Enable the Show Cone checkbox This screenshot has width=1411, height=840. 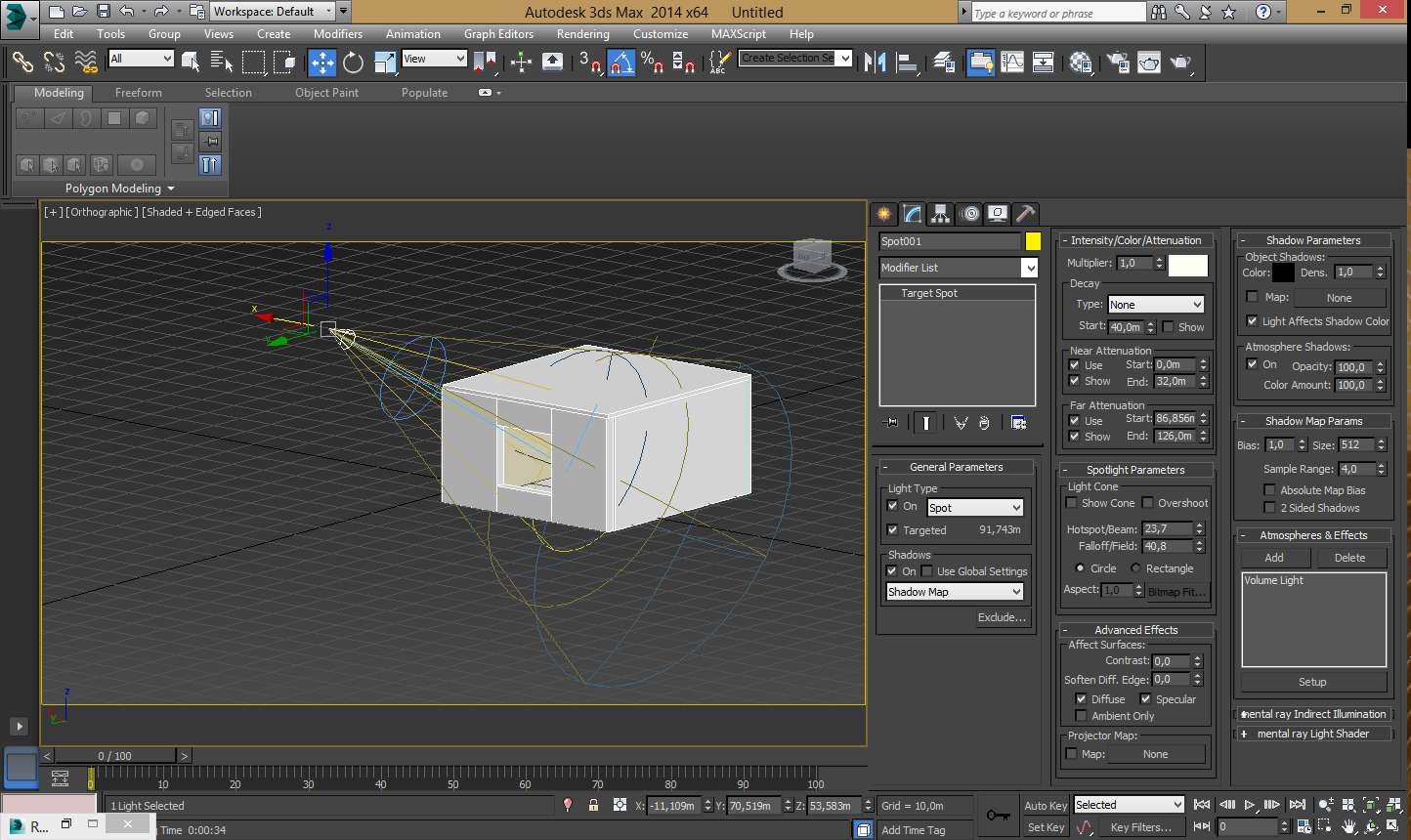tap(1072, 503)
